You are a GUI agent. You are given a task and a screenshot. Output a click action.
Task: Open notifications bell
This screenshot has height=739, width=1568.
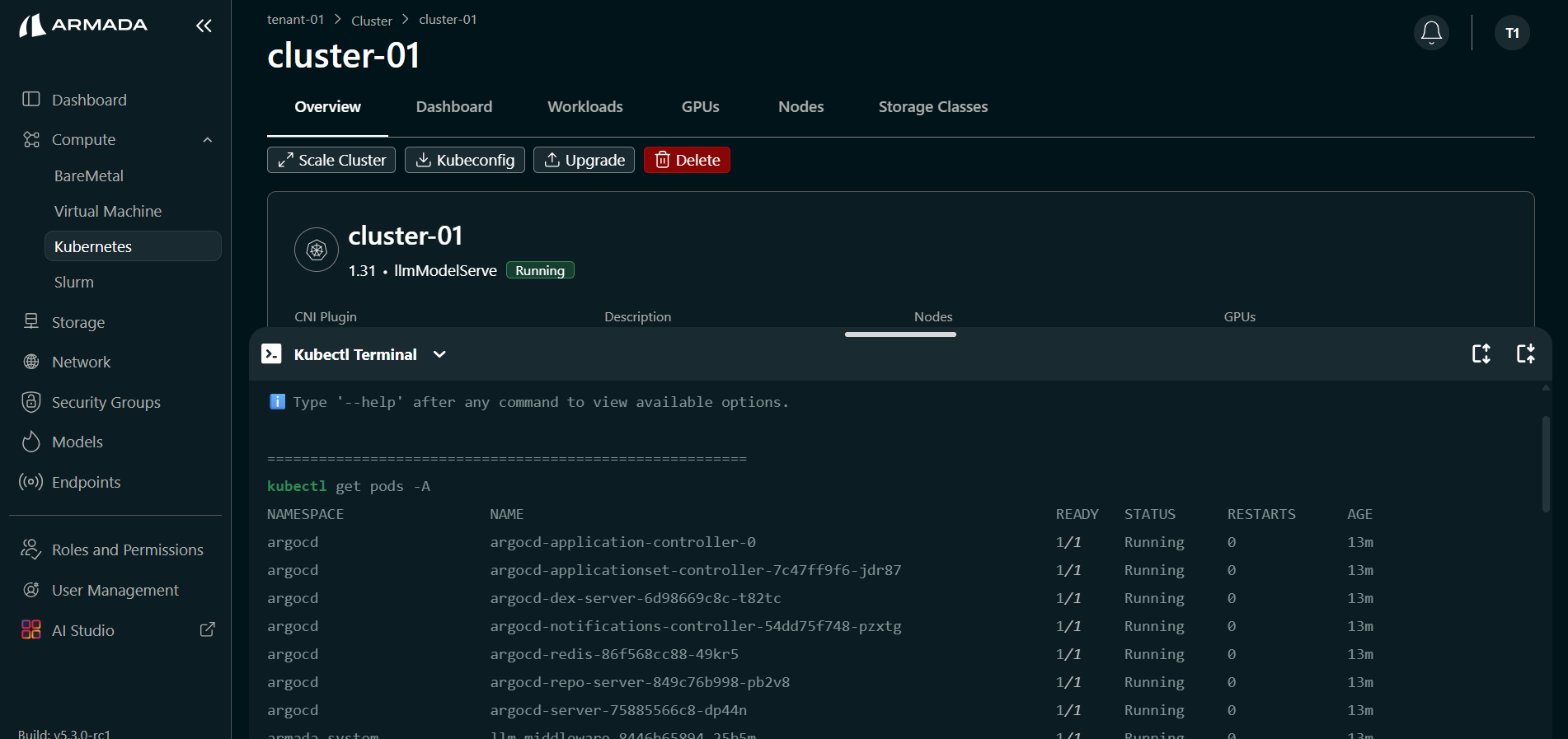point(1431,33)
